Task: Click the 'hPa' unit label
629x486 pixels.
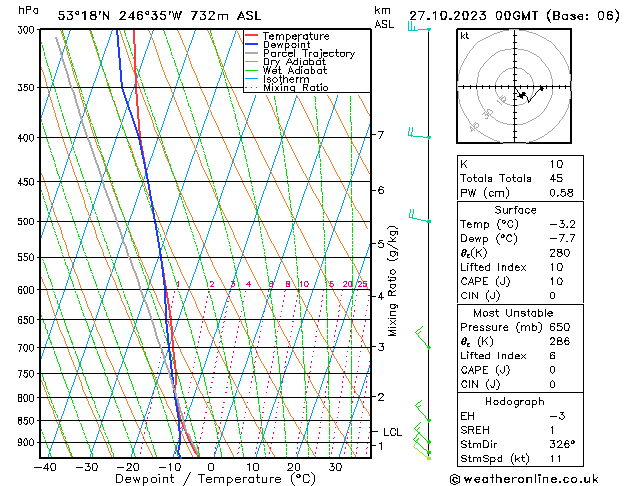Action: (28, 10)
